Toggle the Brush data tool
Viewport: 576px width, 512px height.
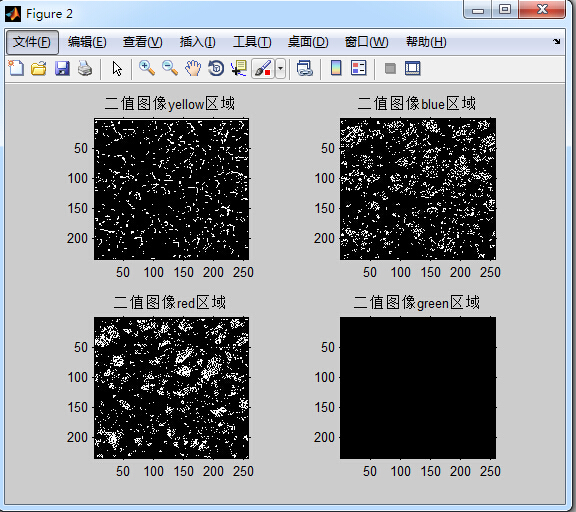click(263, 68)
